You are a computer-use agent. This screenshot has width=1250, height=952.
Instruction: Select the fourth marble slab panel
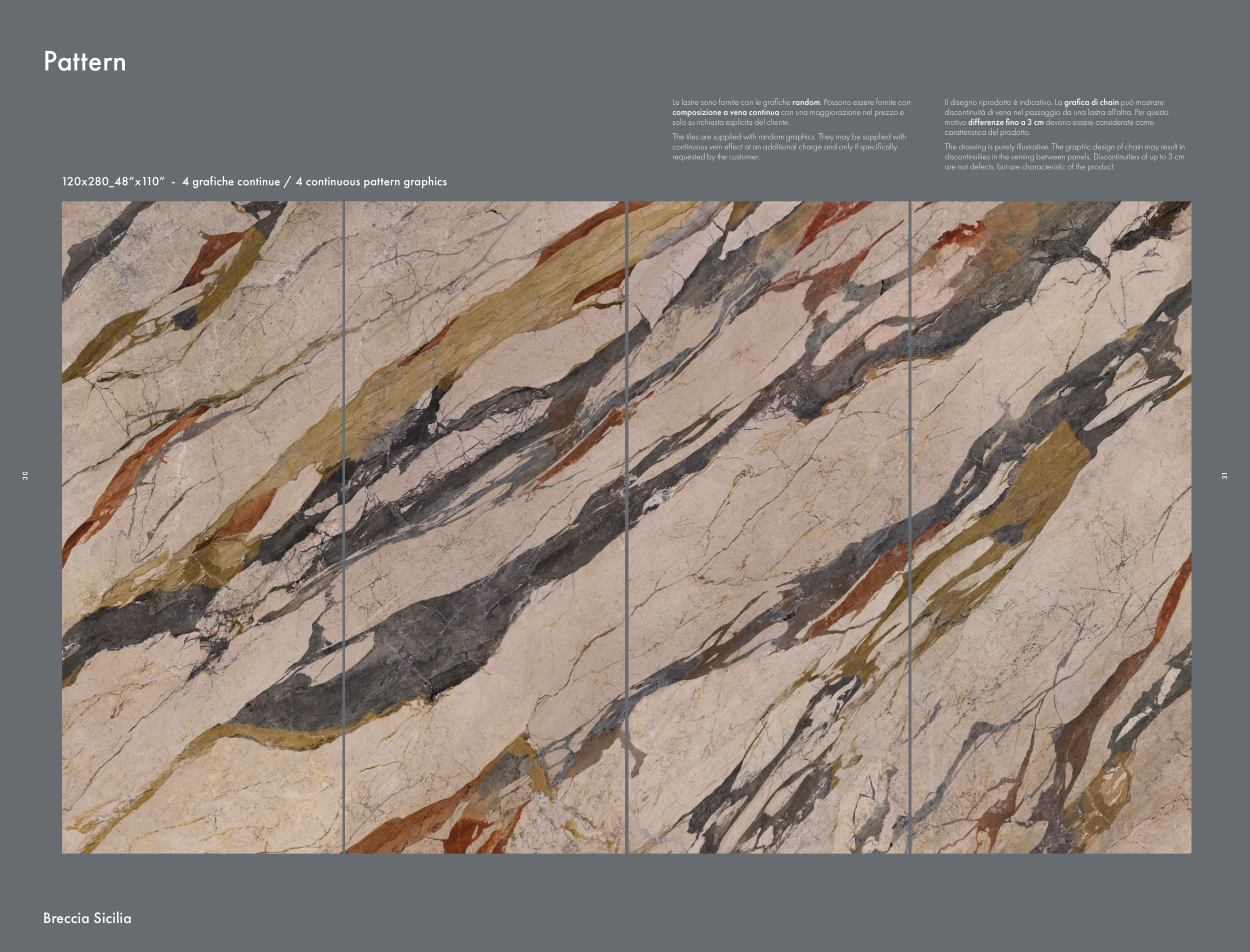(x=1051, y=527)
